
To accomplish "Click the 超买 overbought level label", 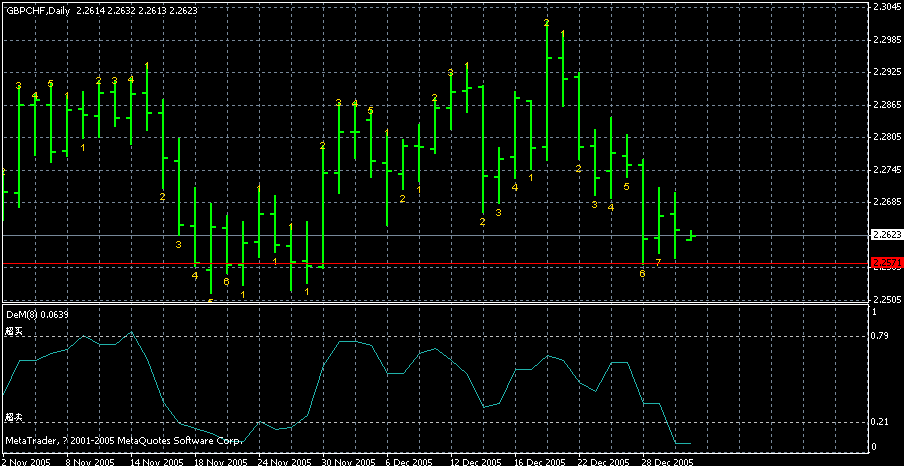I will (13, 331).
